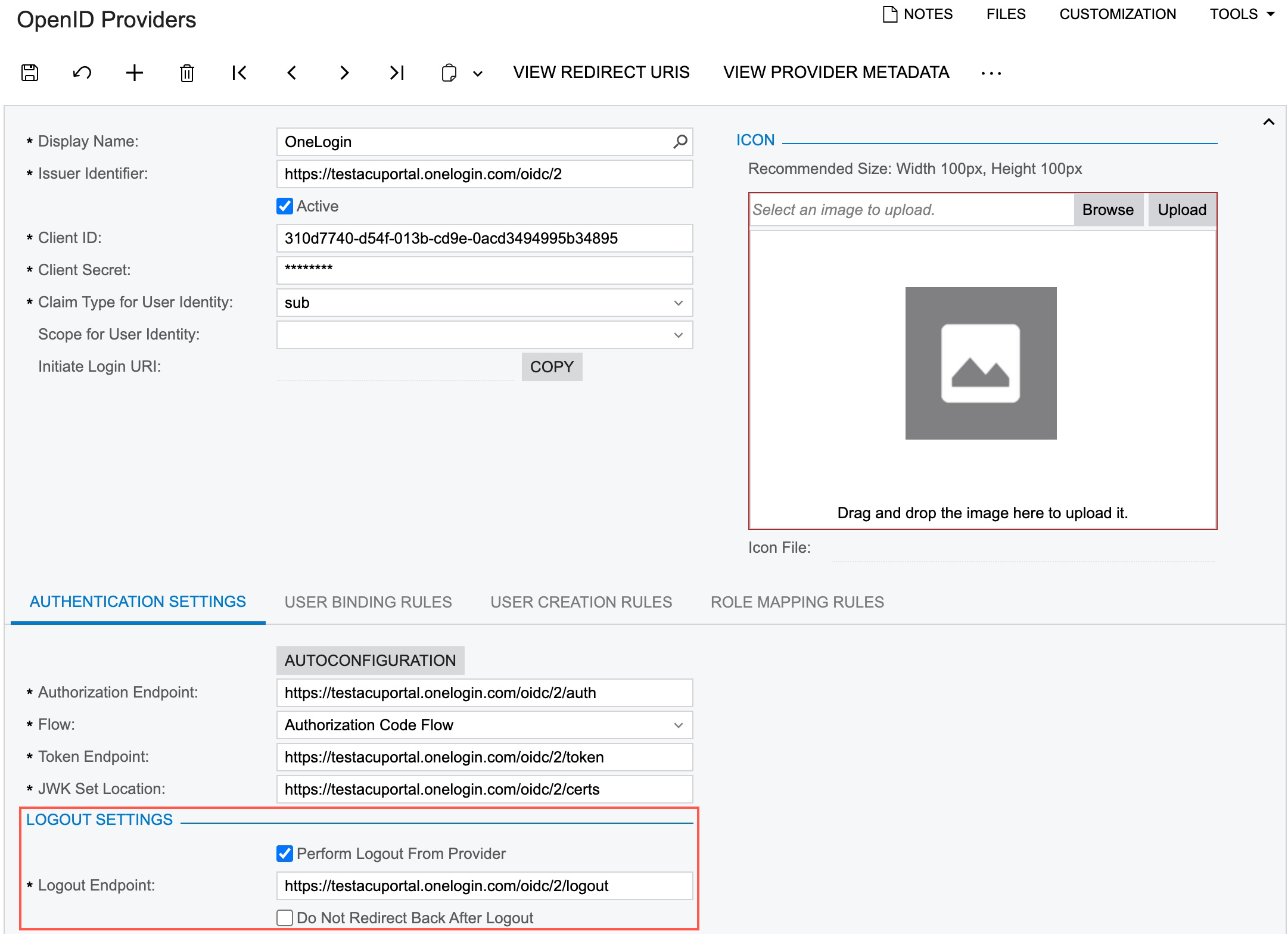Switch to User Binding Rules tab

(368, 602)
